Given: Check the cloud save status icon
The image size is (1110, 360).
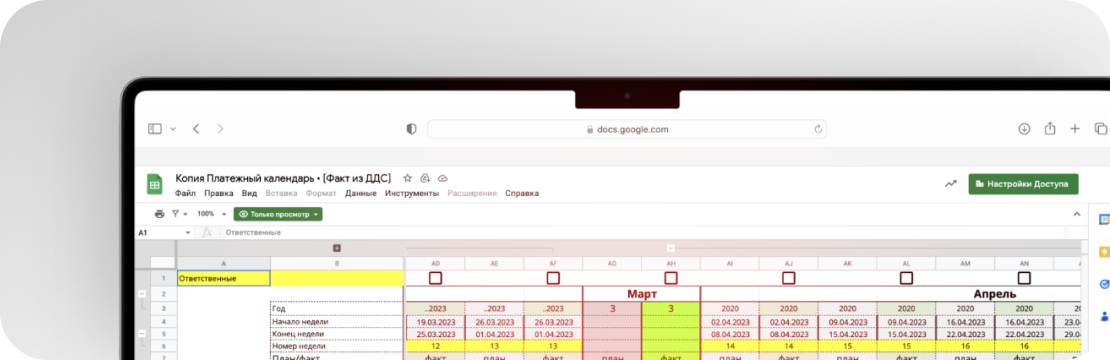Looking at the screenshot, I should 443,178.
